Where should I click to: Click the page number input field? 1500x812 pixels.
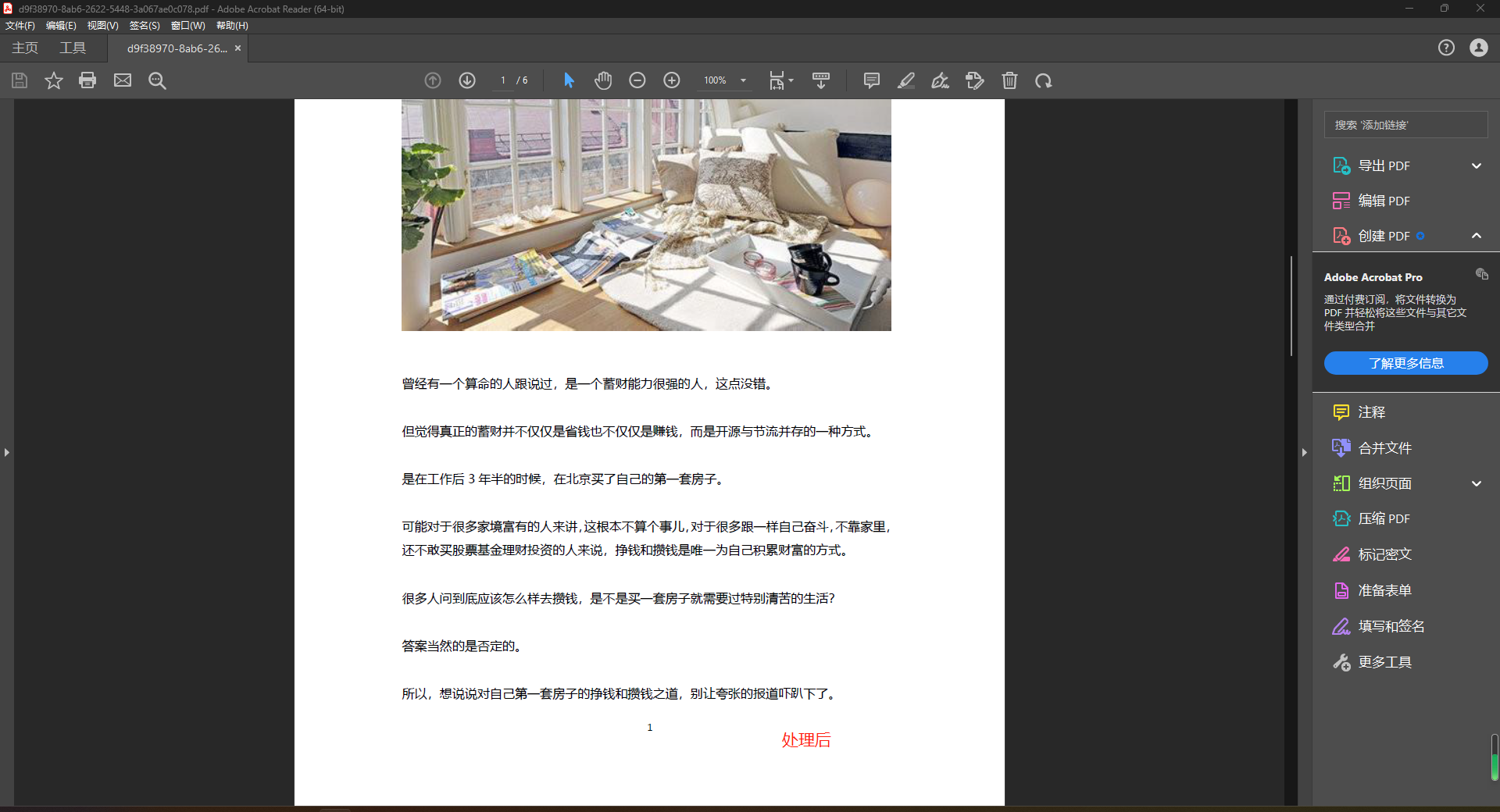click(502, 80)
